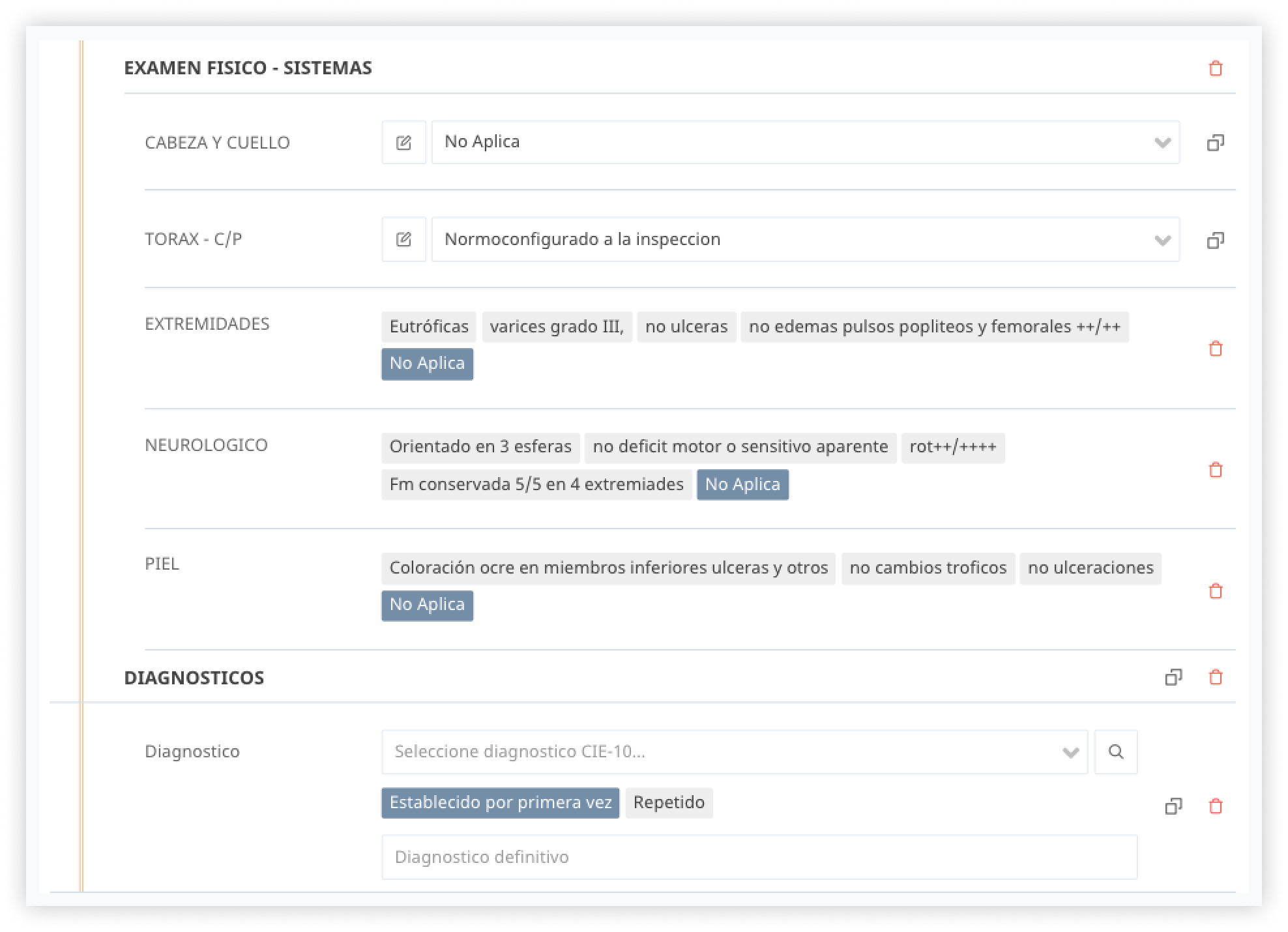Viewport: 1288px width, 932px height.
Task: Duplicate the TORAX - C/P row
Action: [x=1215, y=240]
